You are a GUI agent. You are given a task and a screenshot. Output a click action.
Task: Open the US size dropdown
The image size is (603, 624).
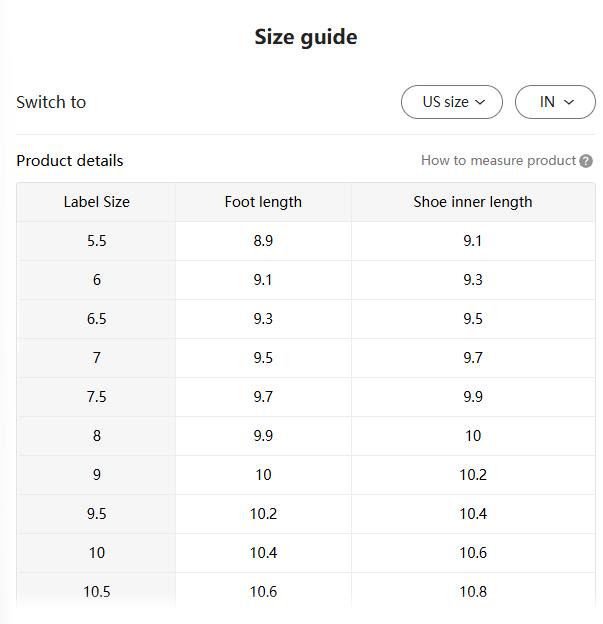452,102
